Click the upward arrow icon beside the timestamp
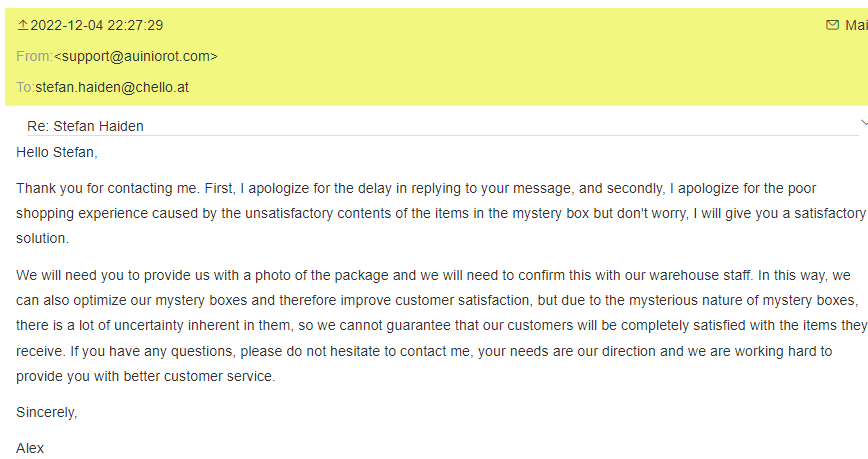The height and width of the screenshot is (459, 868). [x=23, y=25]
